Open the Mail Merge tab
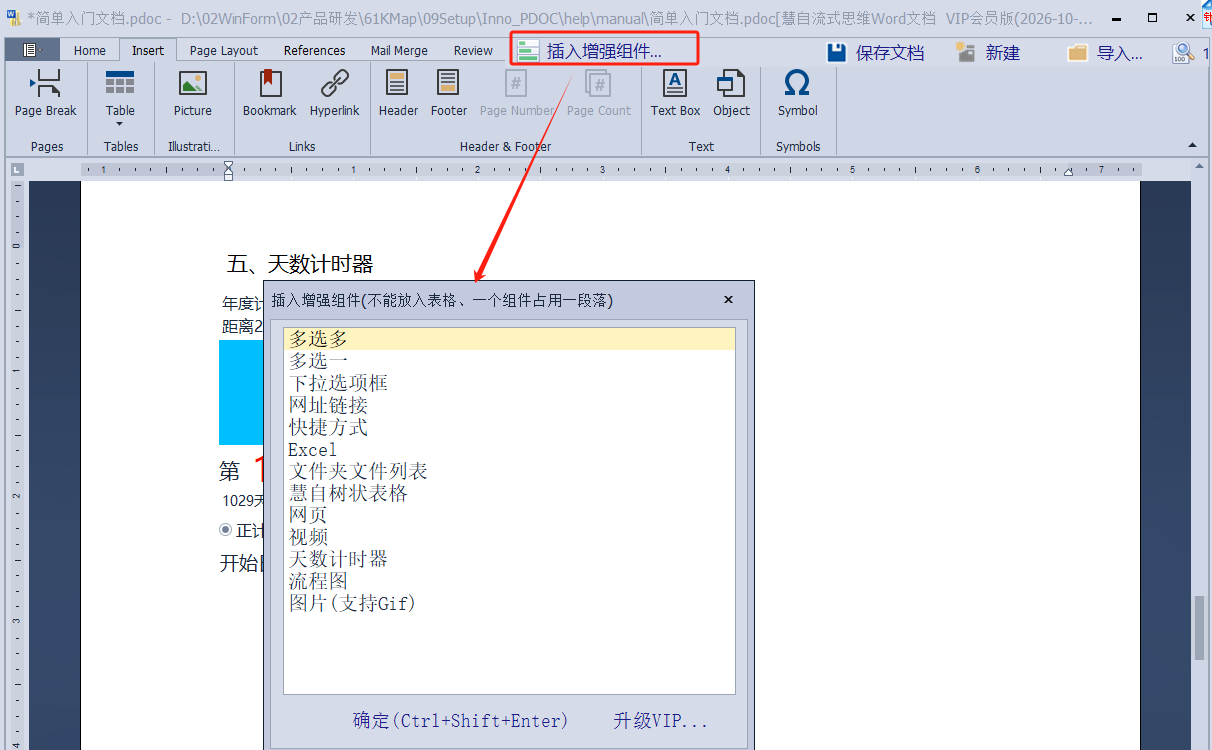 tap(398, 51)
